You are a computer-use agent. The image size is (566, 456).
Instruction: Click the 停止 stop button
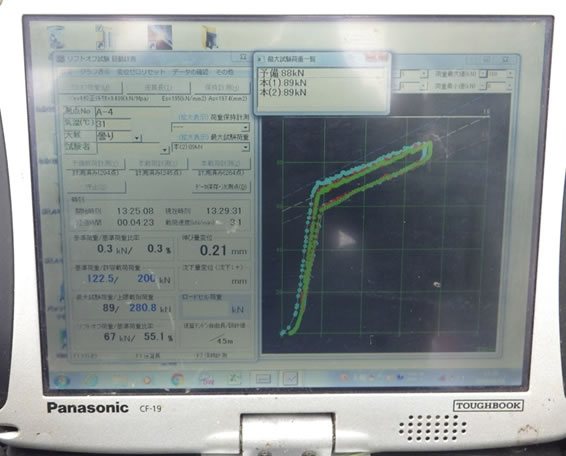pos(97,187)
